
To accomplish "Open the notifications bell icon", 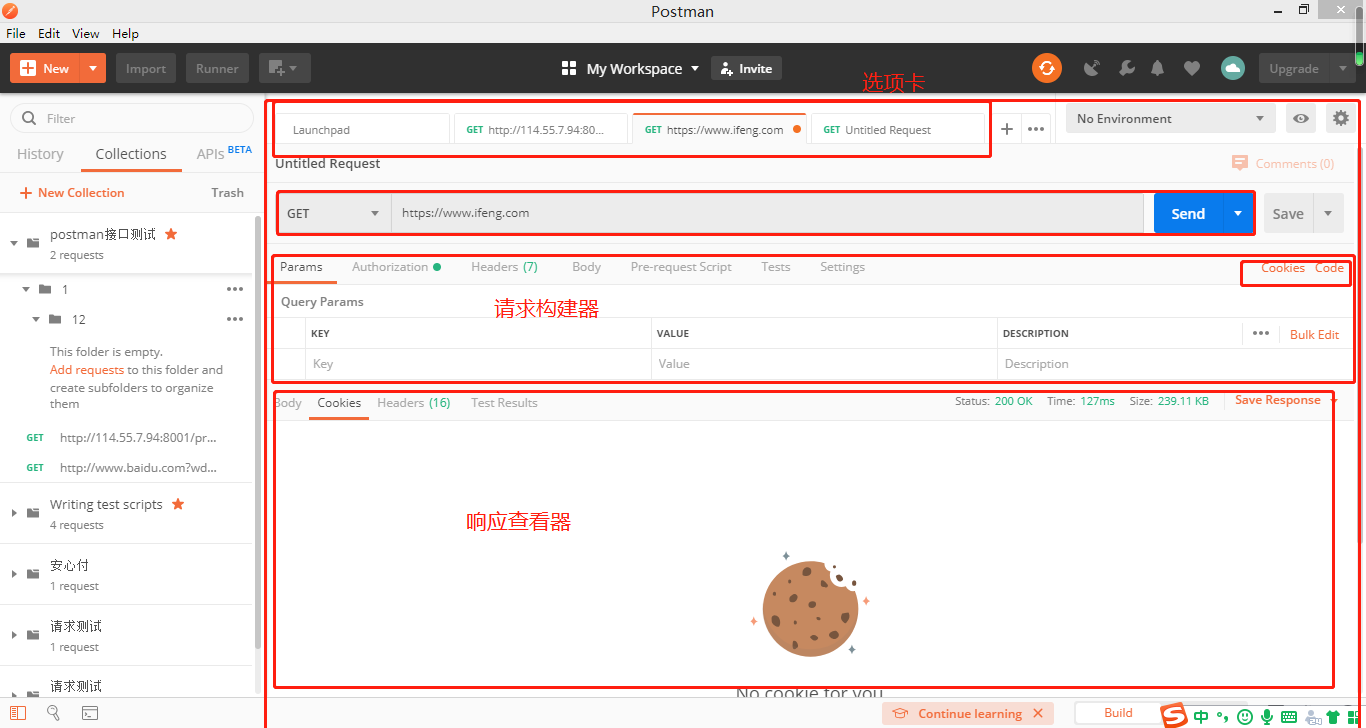I will pos(1158,68).
